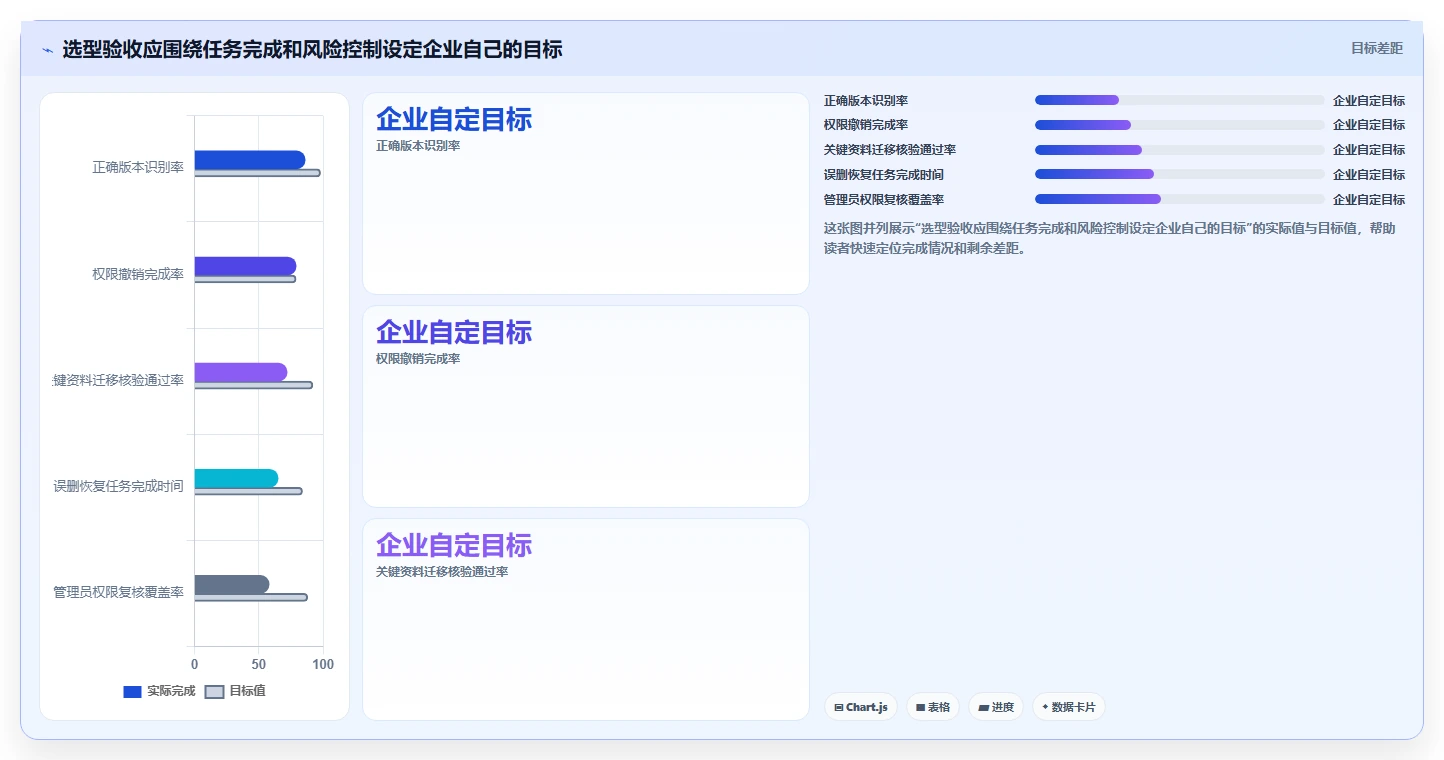This screenshot has width=1444, height=760.
Task: Click 正确版本识别率 label in progress list
Action: (866, 101)
